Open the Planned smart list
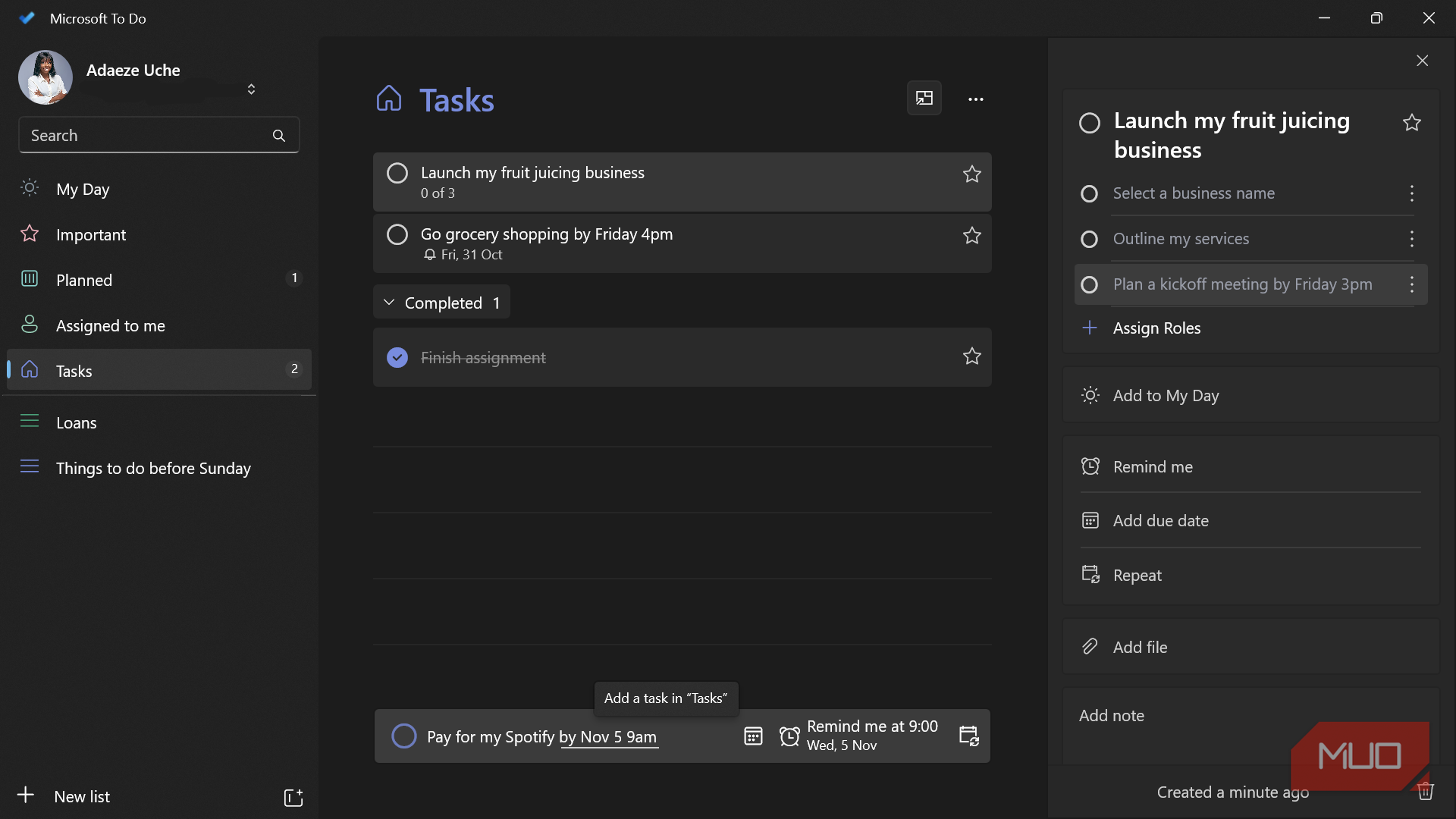 pyautogui.click(x=83, y=280)
